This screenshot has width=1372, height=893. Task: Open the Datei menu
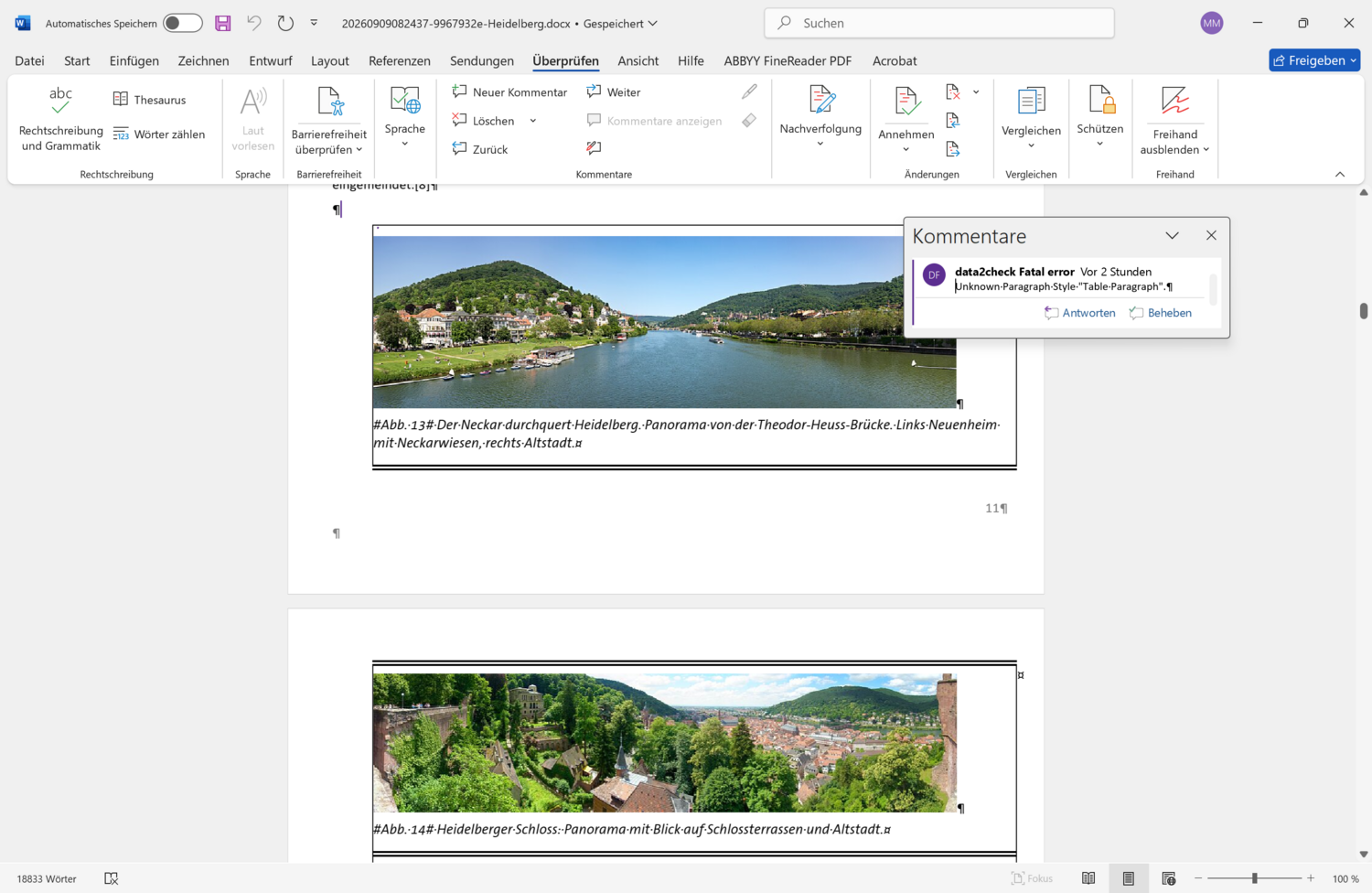pos(29,60)
